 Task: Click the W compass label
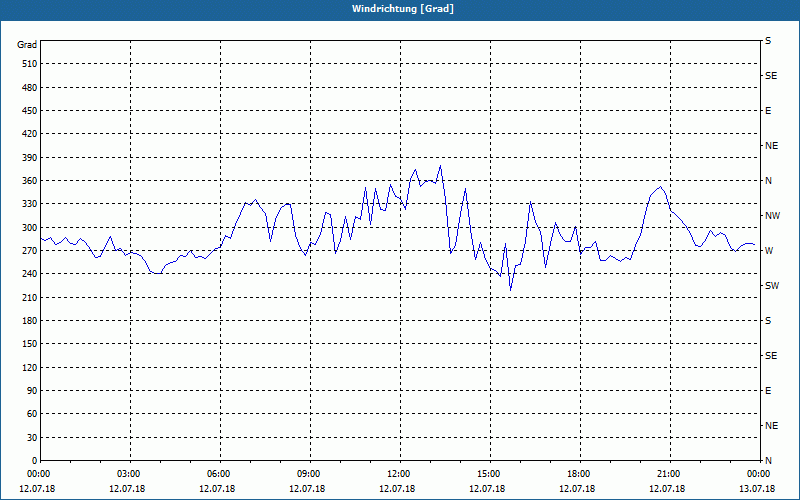pos(769,251)
